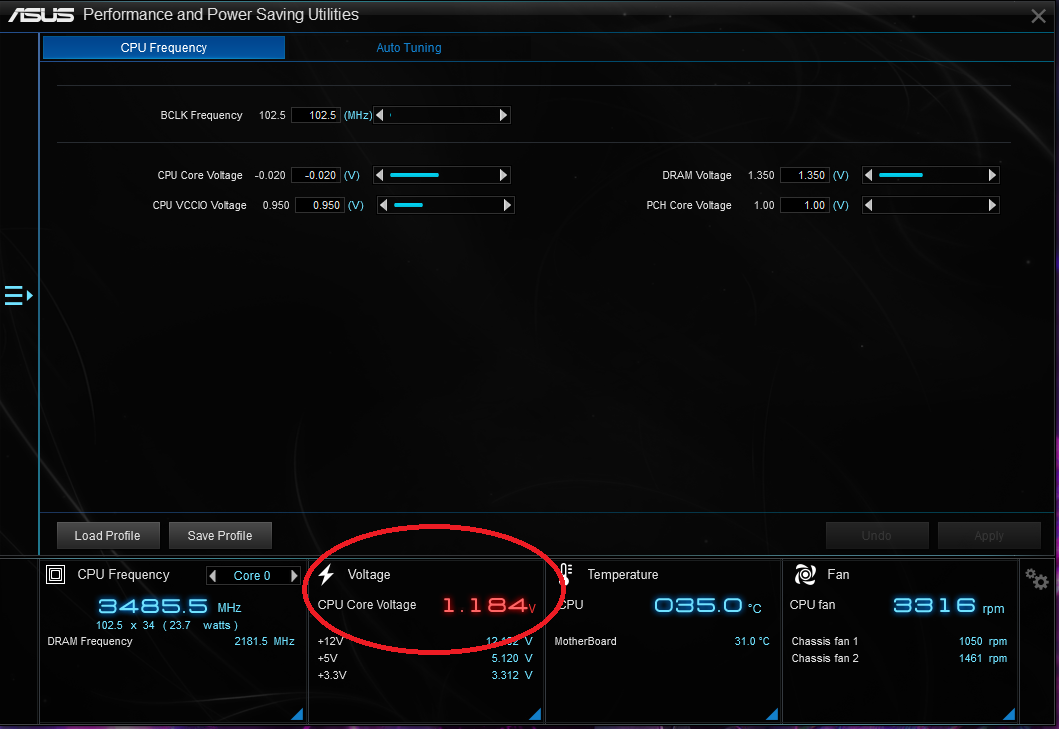
Task: Expand the CPU Frequency panel corner arrow
Action: (x=297, y=713)
